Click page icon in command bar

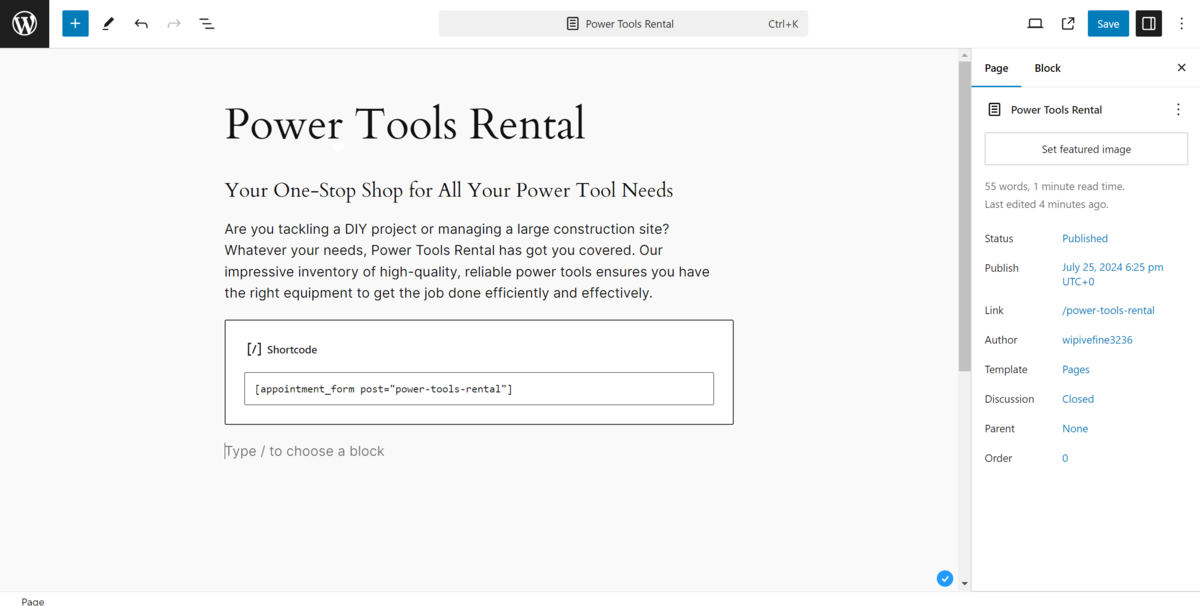click(573, 24)
